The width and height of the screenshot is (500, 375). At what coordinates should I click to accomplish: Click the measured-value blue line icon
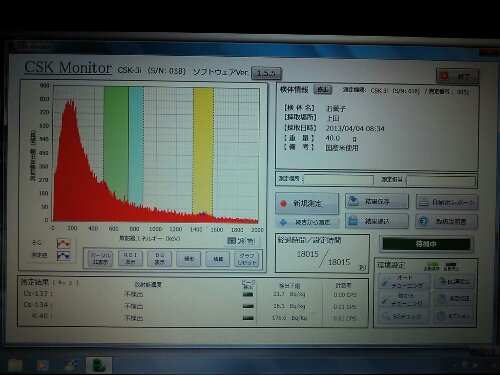[63, 256]
